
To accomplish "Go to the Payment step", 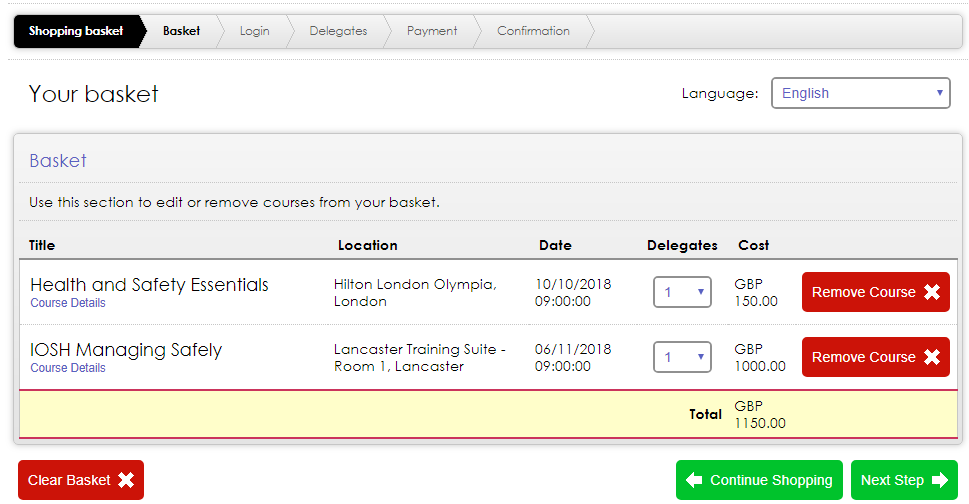I will [432, 31].
